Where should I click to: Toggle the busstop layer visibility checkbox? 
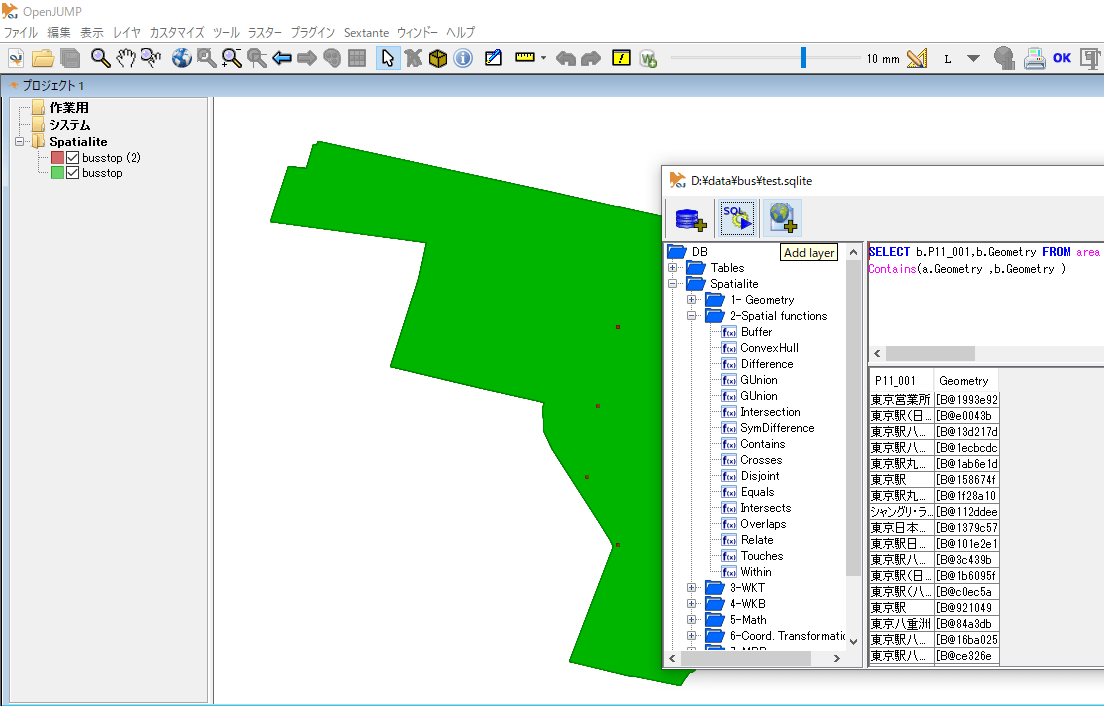(x=73, y=173)
